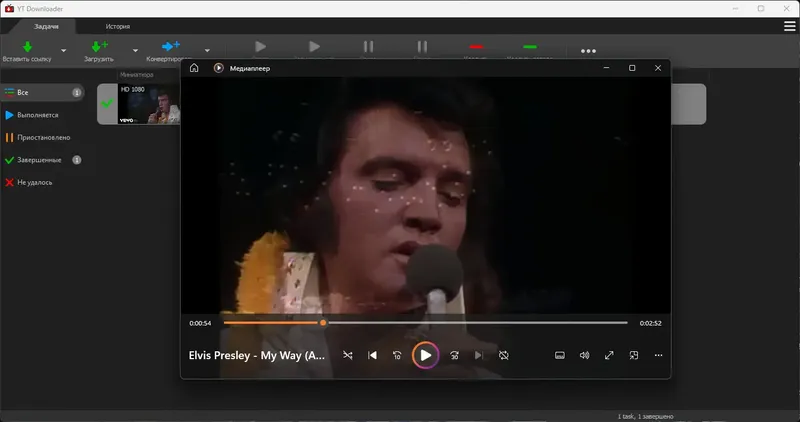Screen dimensions: 800x422
Task: Expand the dropdown arrow next to Вставить ссылку
Action: pos(64,51)
